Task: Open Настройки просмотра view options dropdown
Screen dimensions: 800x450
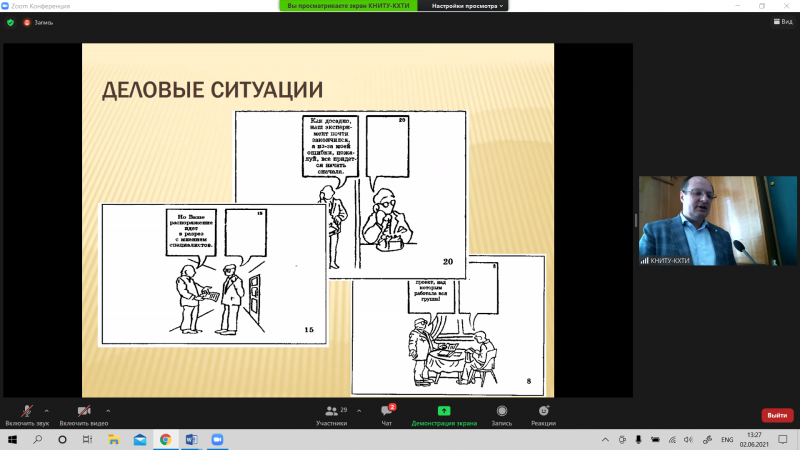Action: coord(468,5)
